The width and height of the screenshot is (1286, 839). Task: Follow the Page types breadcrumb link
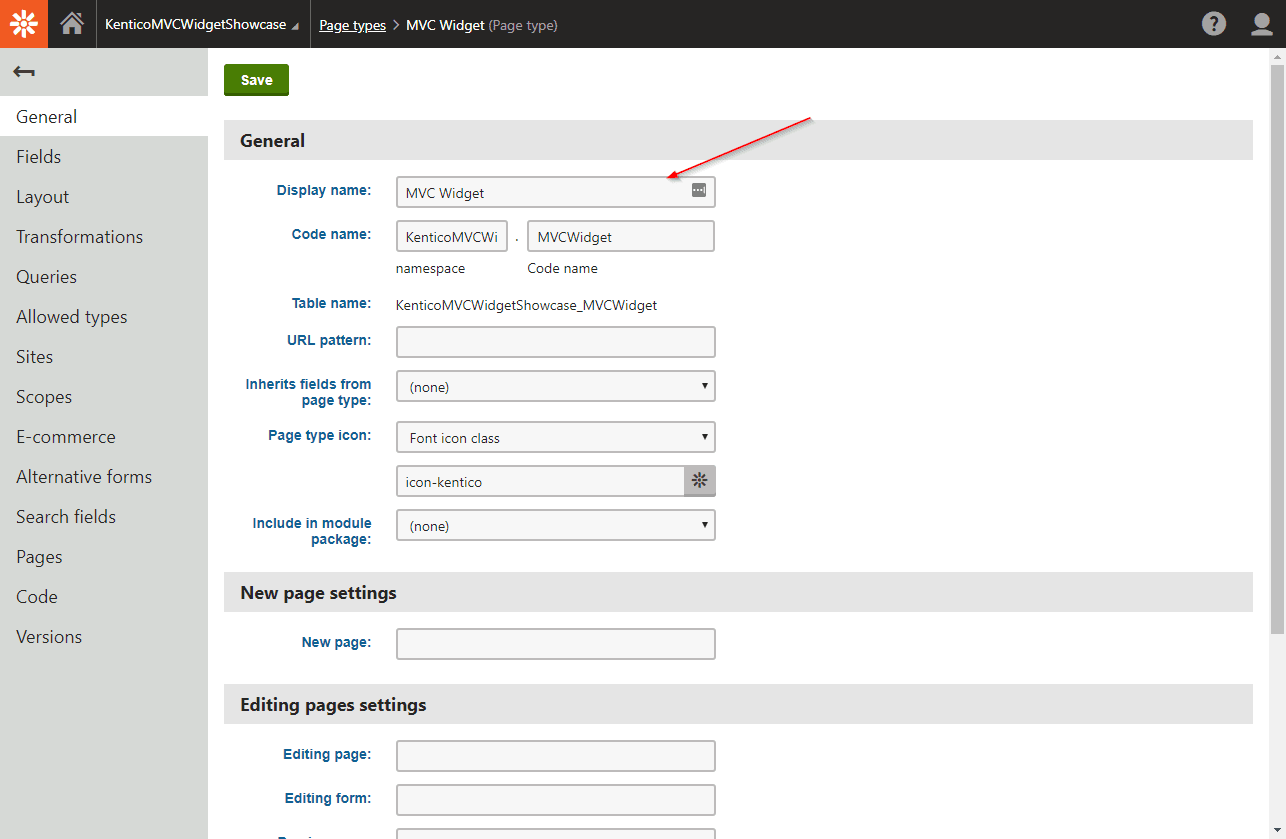[x=352, y=25]
